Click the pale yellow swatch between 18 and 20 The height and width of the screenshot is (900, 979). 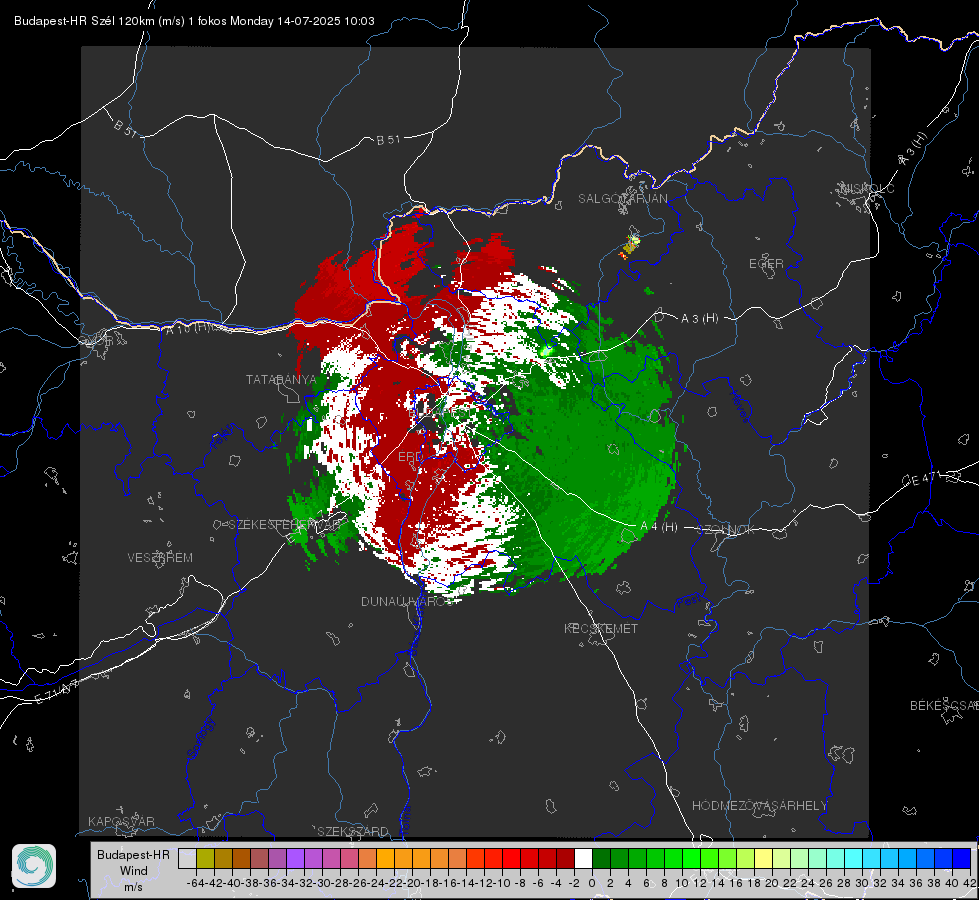click(x=763, y=859)
